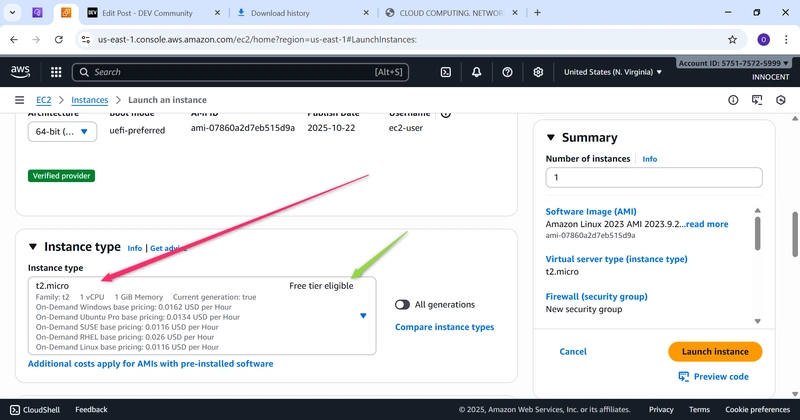The height and width of the screenshot is (420, 800).
Task: Collapse the Summary panel
Action: tap(551, 137)
